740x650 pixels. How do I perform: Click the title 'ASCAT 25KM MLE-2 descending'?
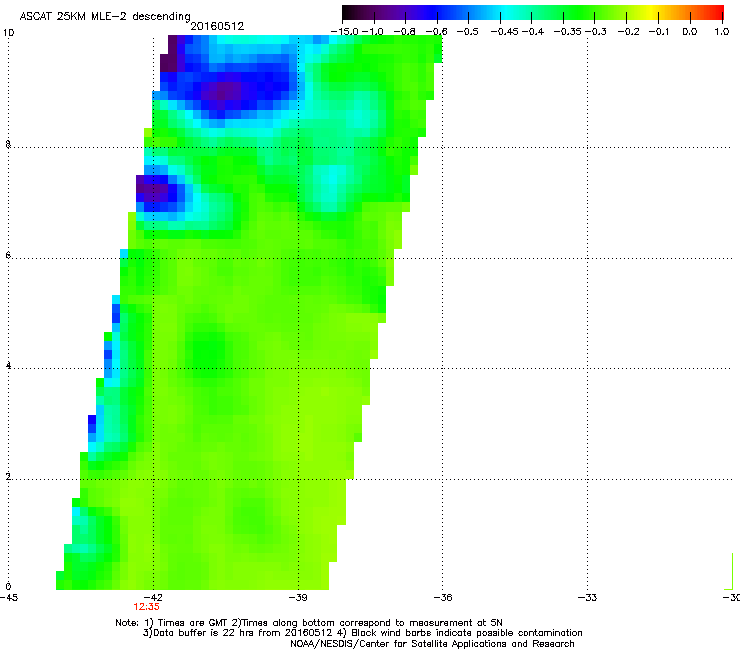(x=105, y=16)
